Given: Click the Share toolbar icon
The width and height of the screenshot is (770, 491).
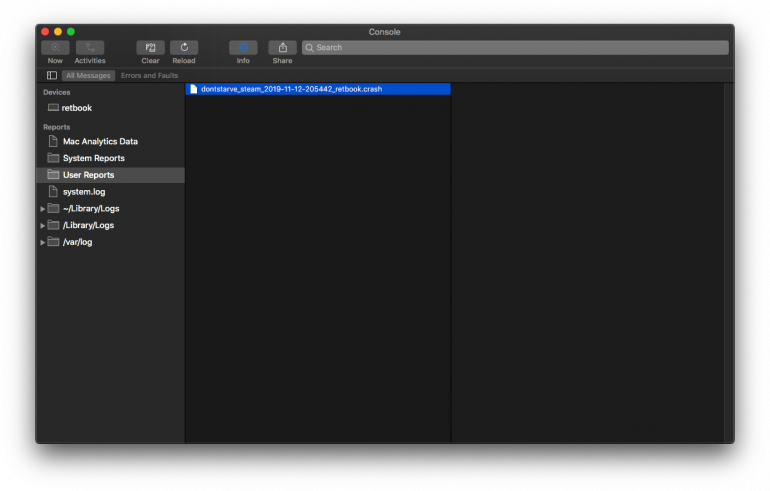Looking at the screenshot, I should click(x=282, y=48).
